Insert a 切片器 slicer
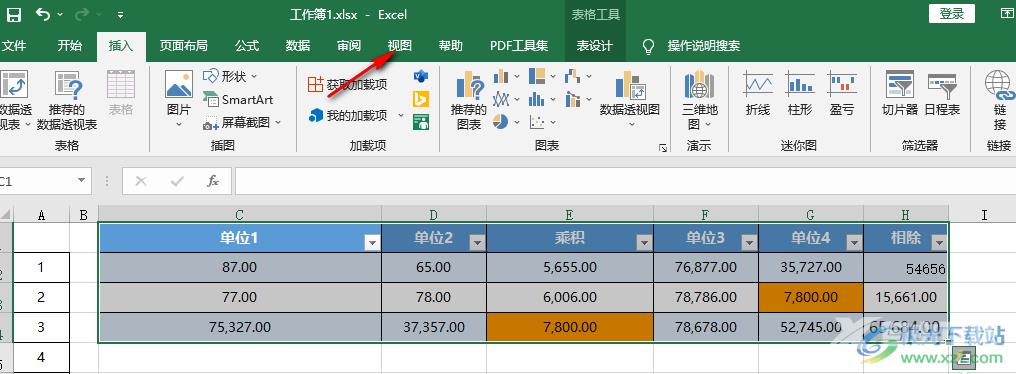This screenshot has height=374, width=1016. [x=900, y=94]
